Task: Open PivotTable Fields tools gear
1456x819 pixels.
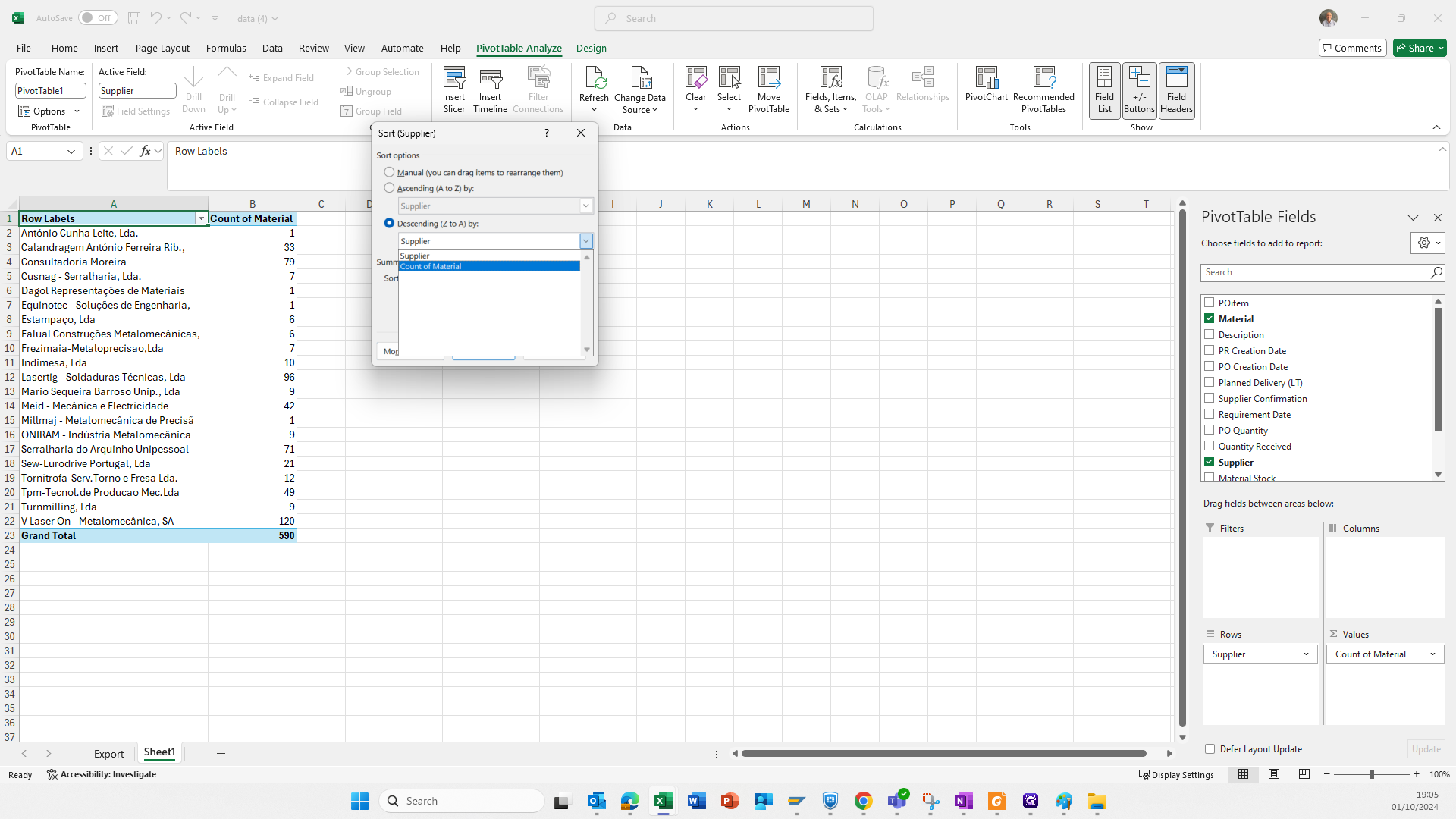Action: [x=1428, y=243]
